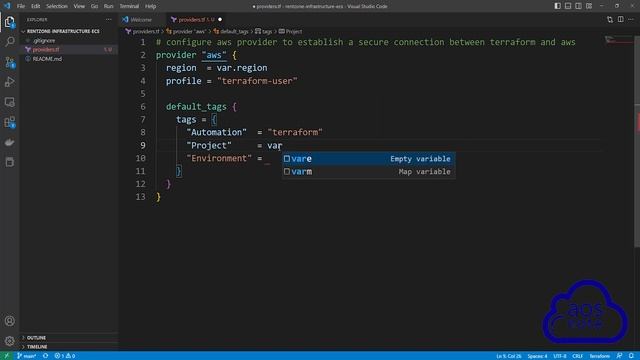This screenshot has height=360, width=640.
Task: Click line number 13 in the gutter
Action: [x=141, y=197]
